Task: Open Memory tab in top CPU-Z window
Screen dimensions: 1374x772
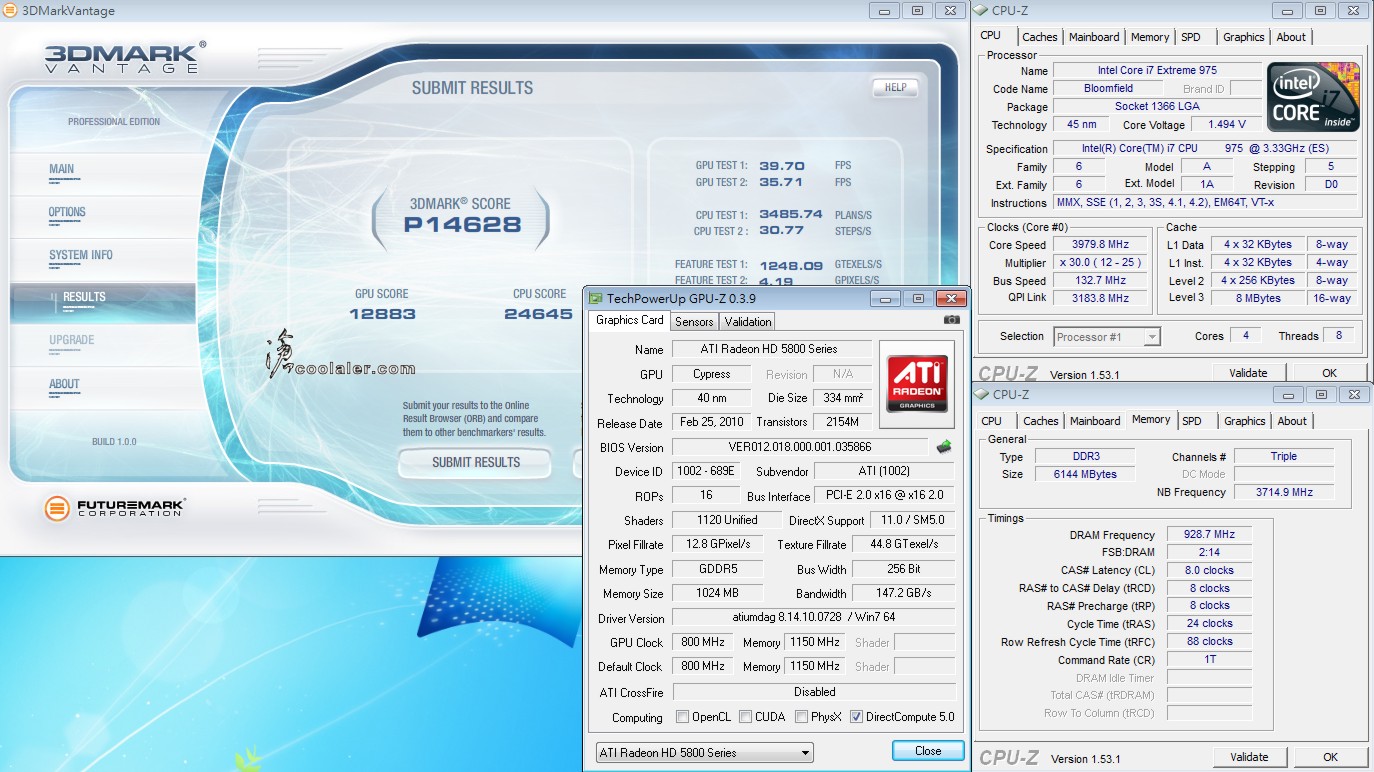Action: point(1150,37)
